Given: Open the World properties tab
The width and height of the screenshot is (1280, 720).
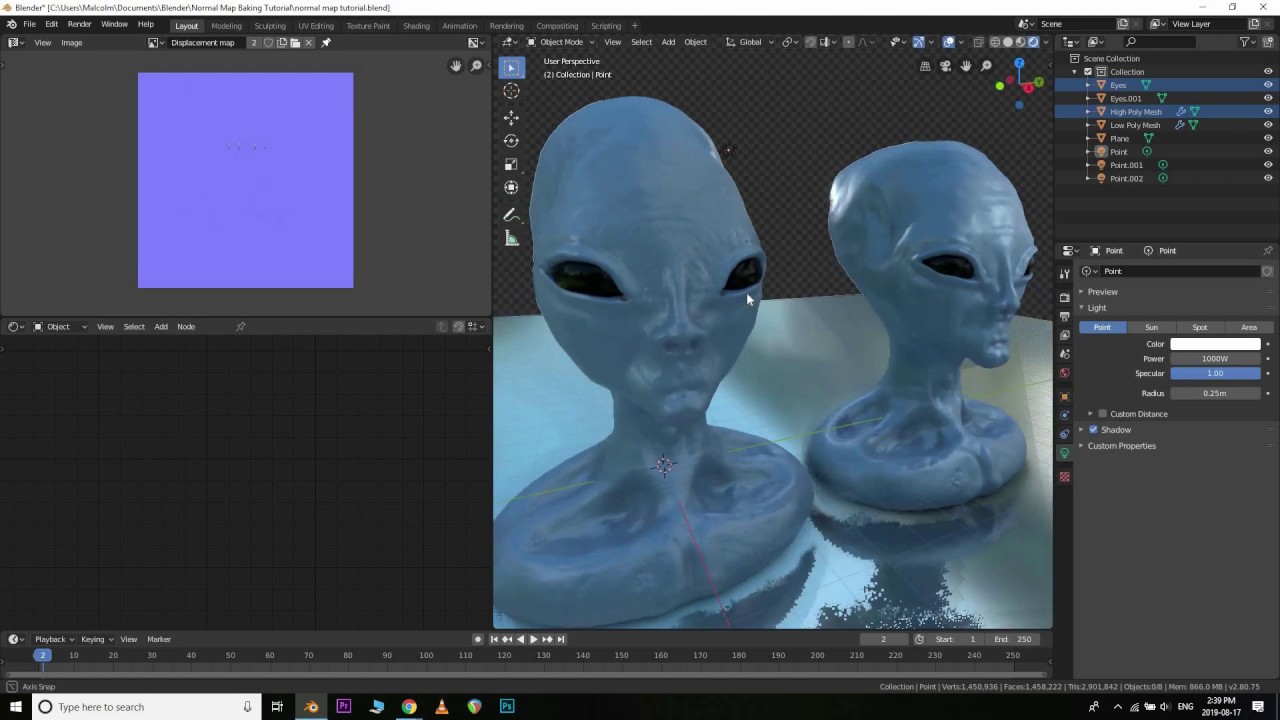Looking at the screenshot, I should (x=1064, y=373).
